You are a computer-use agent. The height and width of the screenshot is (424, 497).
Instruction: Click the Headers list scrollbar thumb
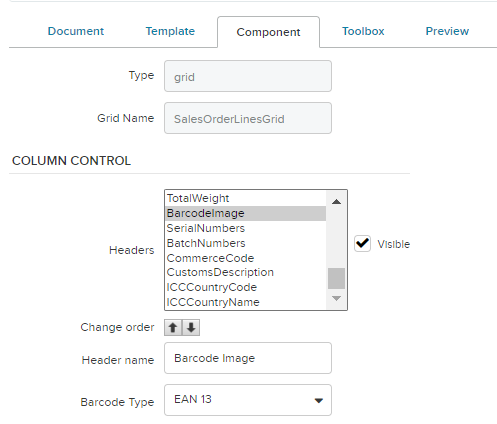pyautogui.click(x=336, y=278)
